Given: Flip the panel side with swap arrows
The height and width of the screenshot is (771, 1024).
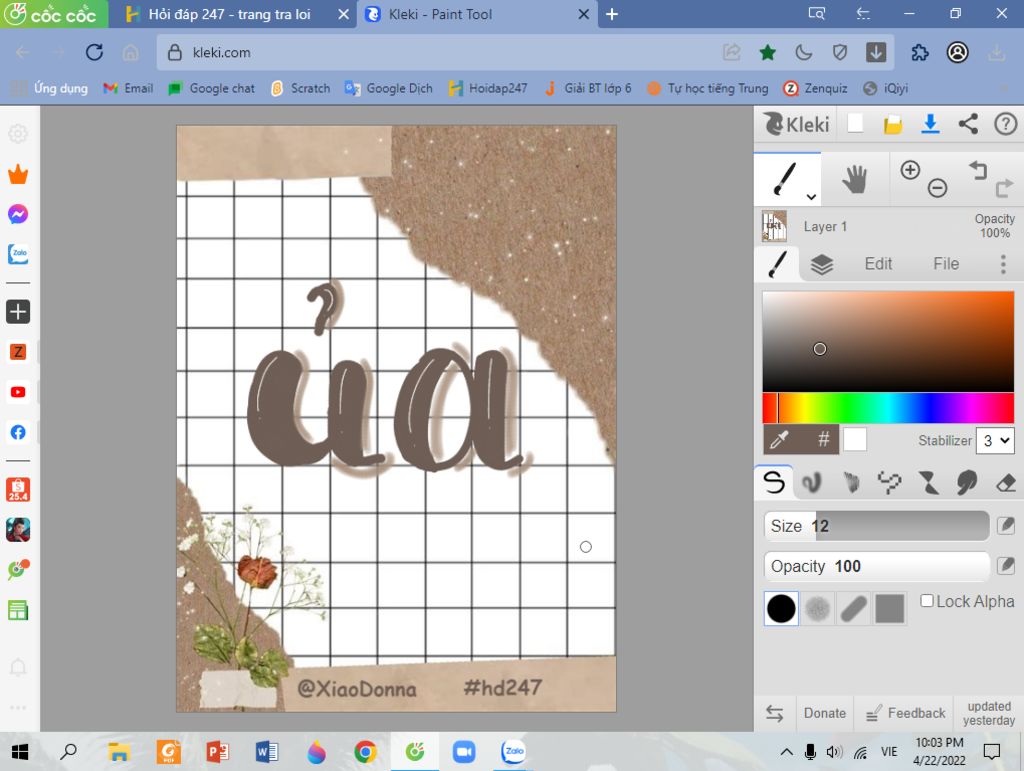Looking at the screenshot, I should [x=775, y=713].
